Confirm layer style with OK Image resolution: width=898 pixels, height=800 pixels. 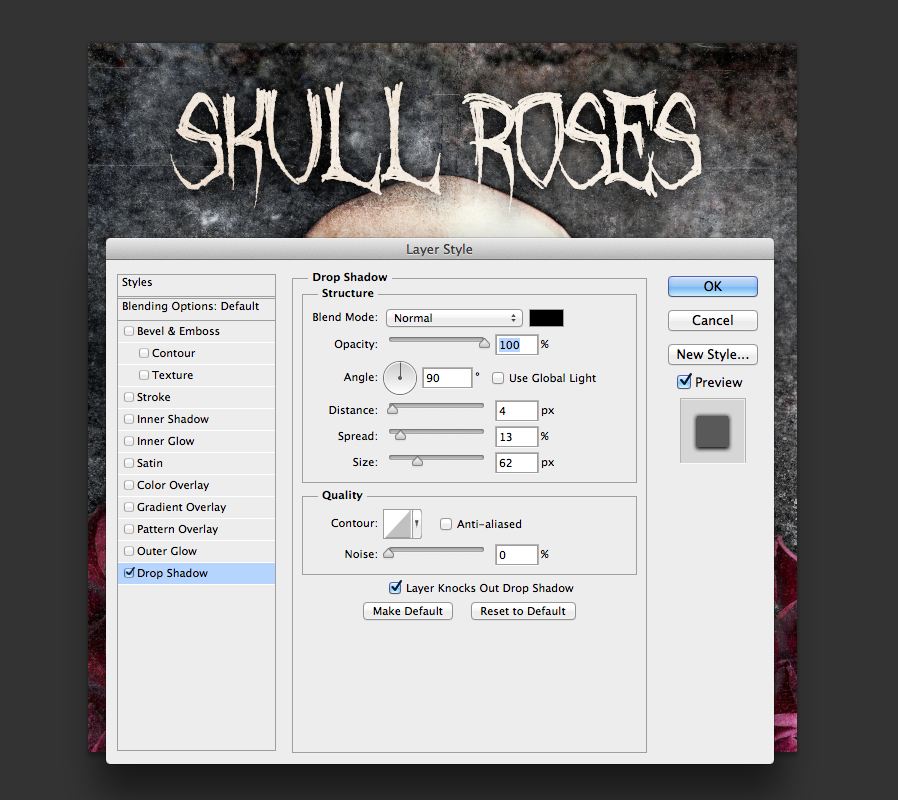point(712,286)
